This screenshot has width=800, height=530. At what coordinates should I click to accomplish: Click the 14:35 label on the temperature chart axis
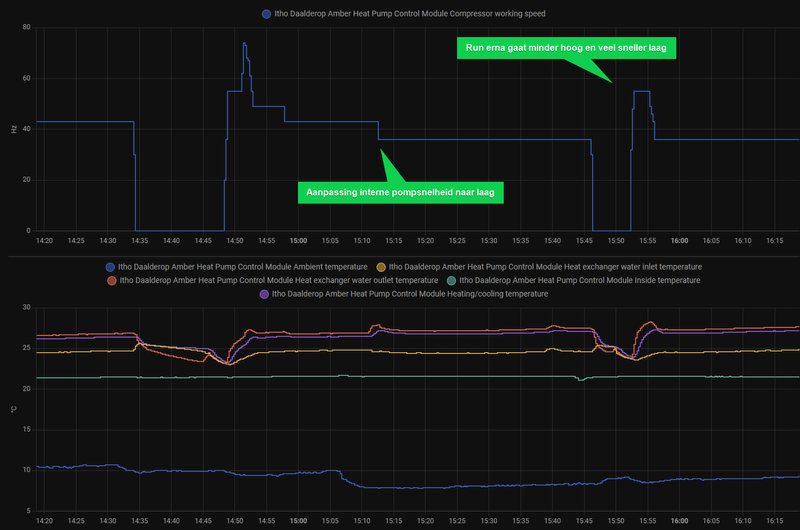coord(139,521)
